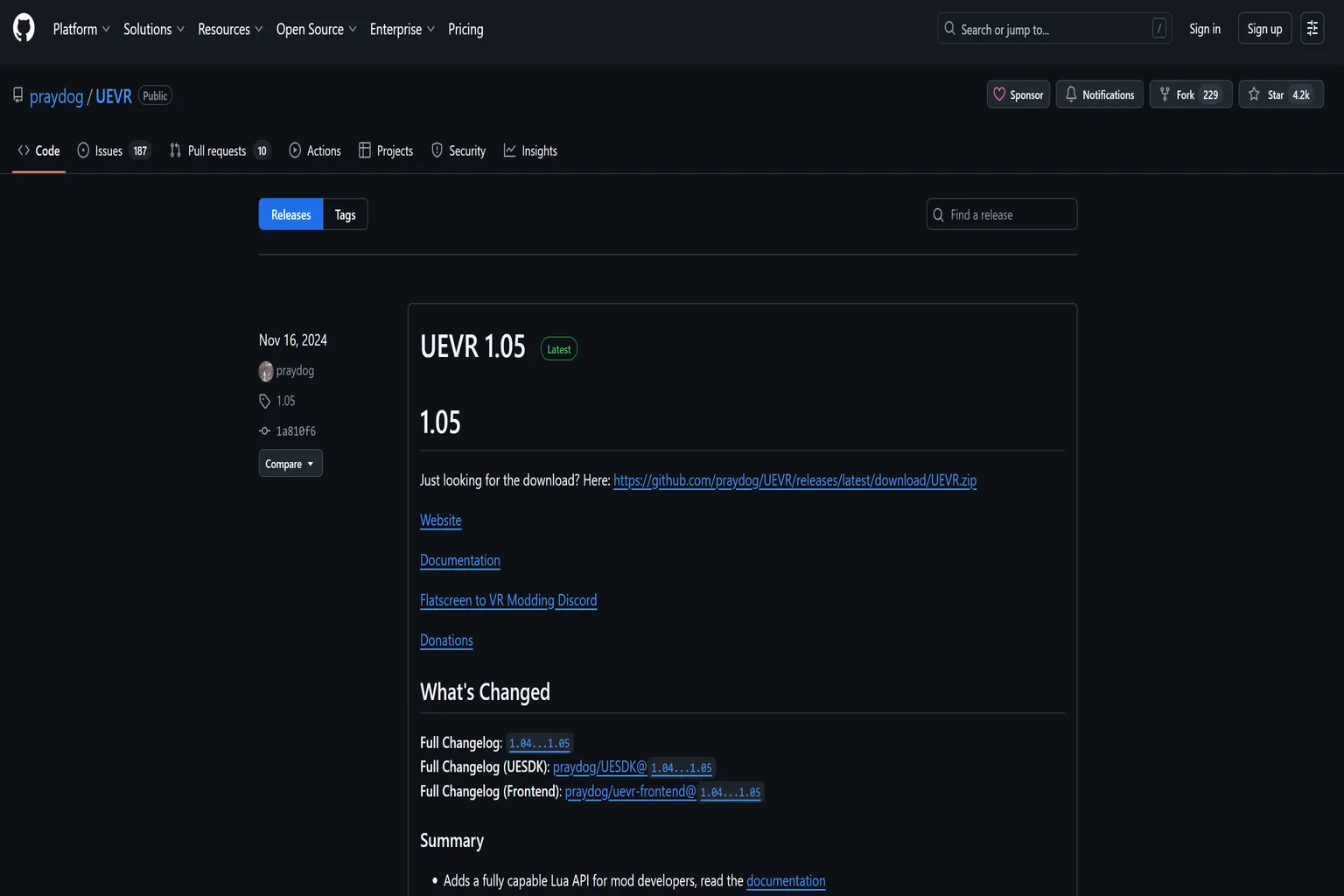This screenshot has height=896, width=1344.
Task: Expand the Enterprise menu
Action: point(402,29)
